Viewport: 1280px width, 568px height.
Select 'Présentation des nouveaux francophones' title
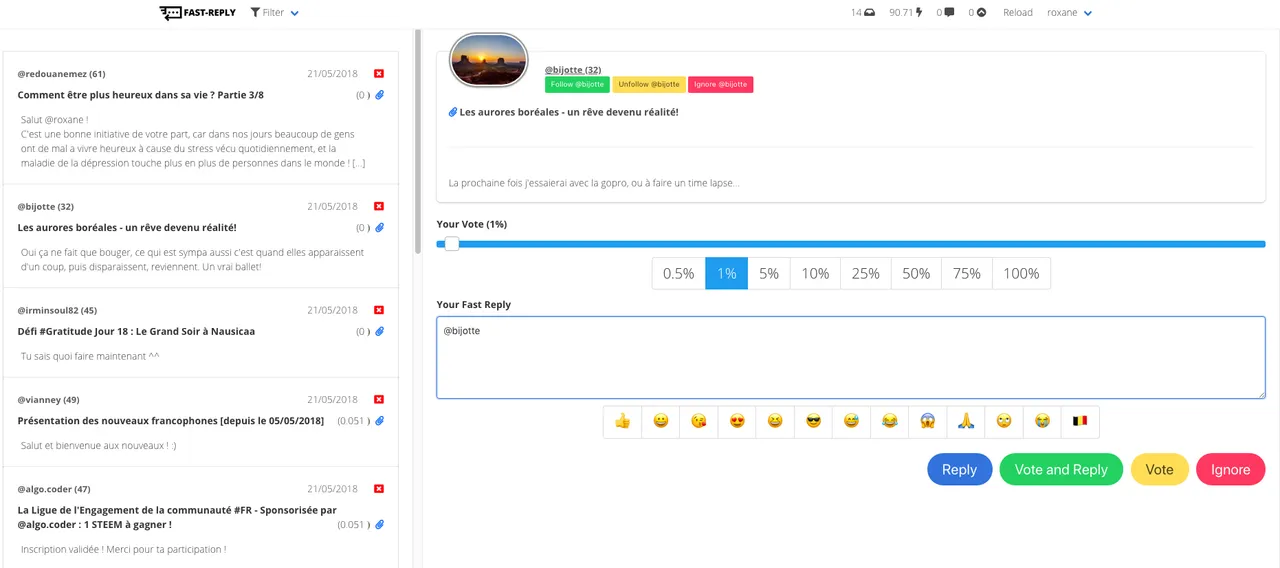[171, 421]
